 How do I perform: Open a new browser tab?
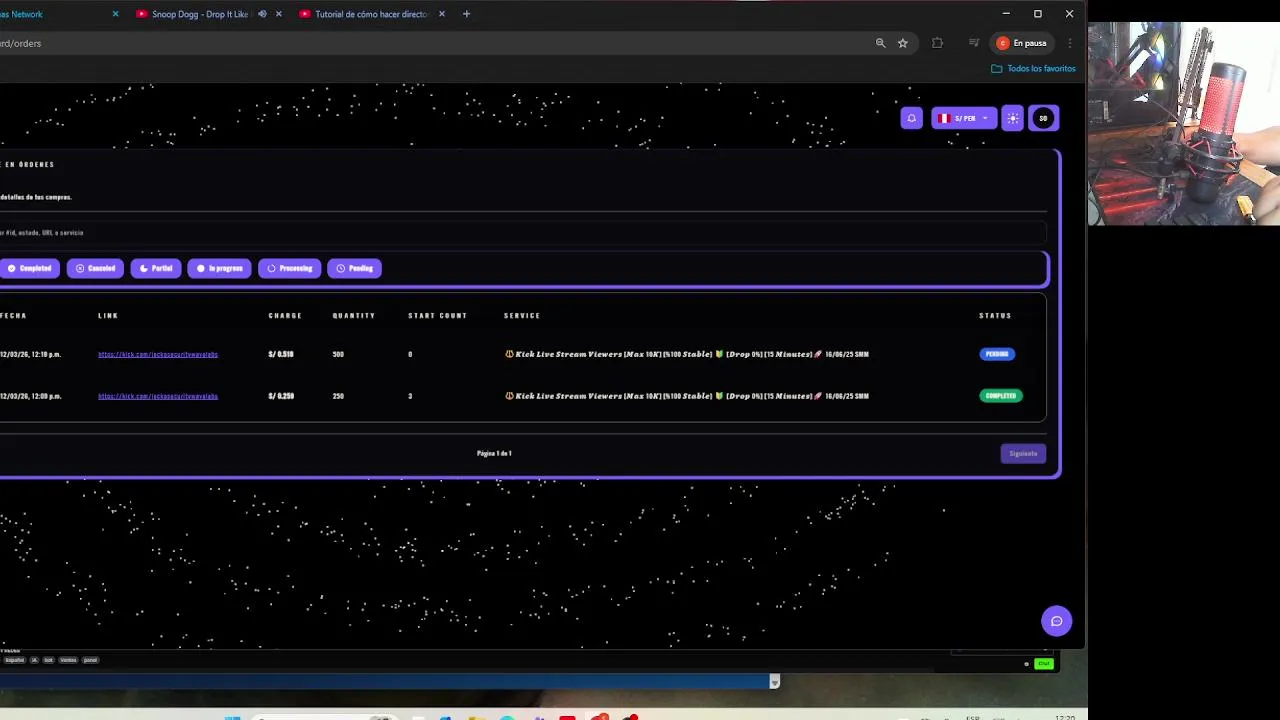pyautogui.click(x=466, y=14)
